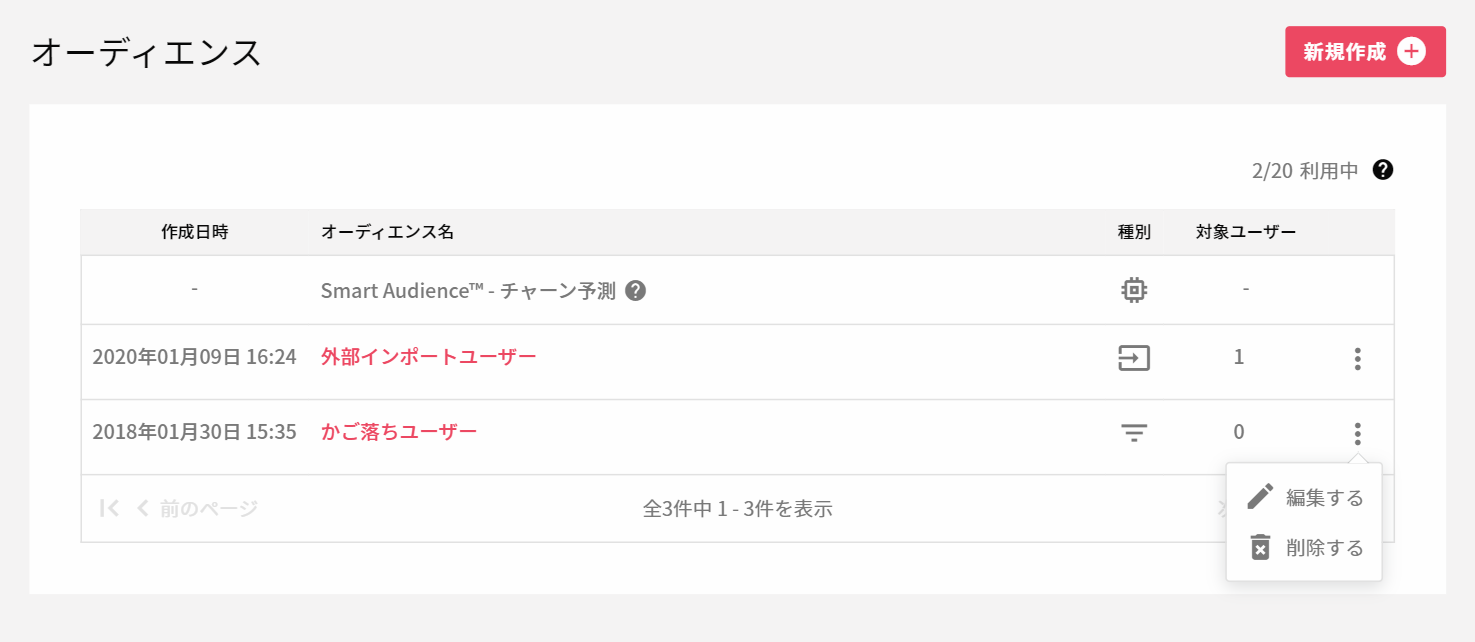Screen dimensions: 1475x642
Task: Click the import type icon for 外部インポートユーザー
Action: [1134, 358]
